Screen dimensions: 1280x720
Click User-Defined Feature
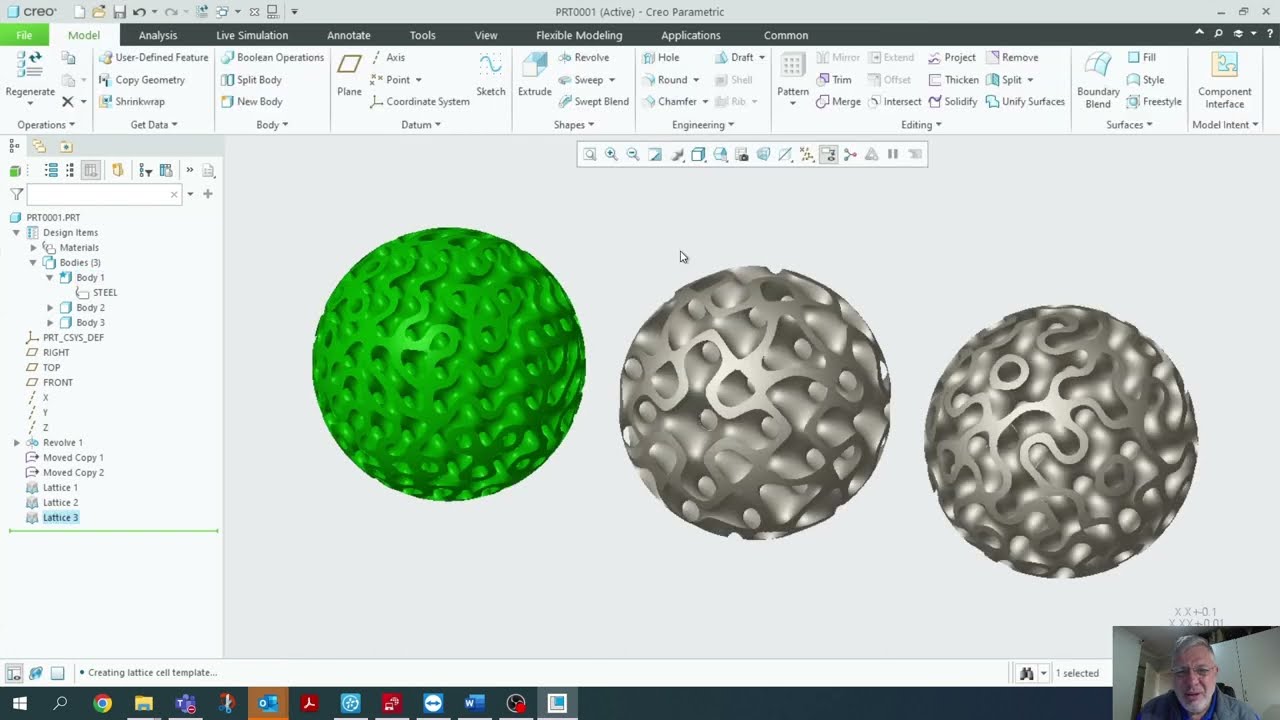(x=154, y=57)
